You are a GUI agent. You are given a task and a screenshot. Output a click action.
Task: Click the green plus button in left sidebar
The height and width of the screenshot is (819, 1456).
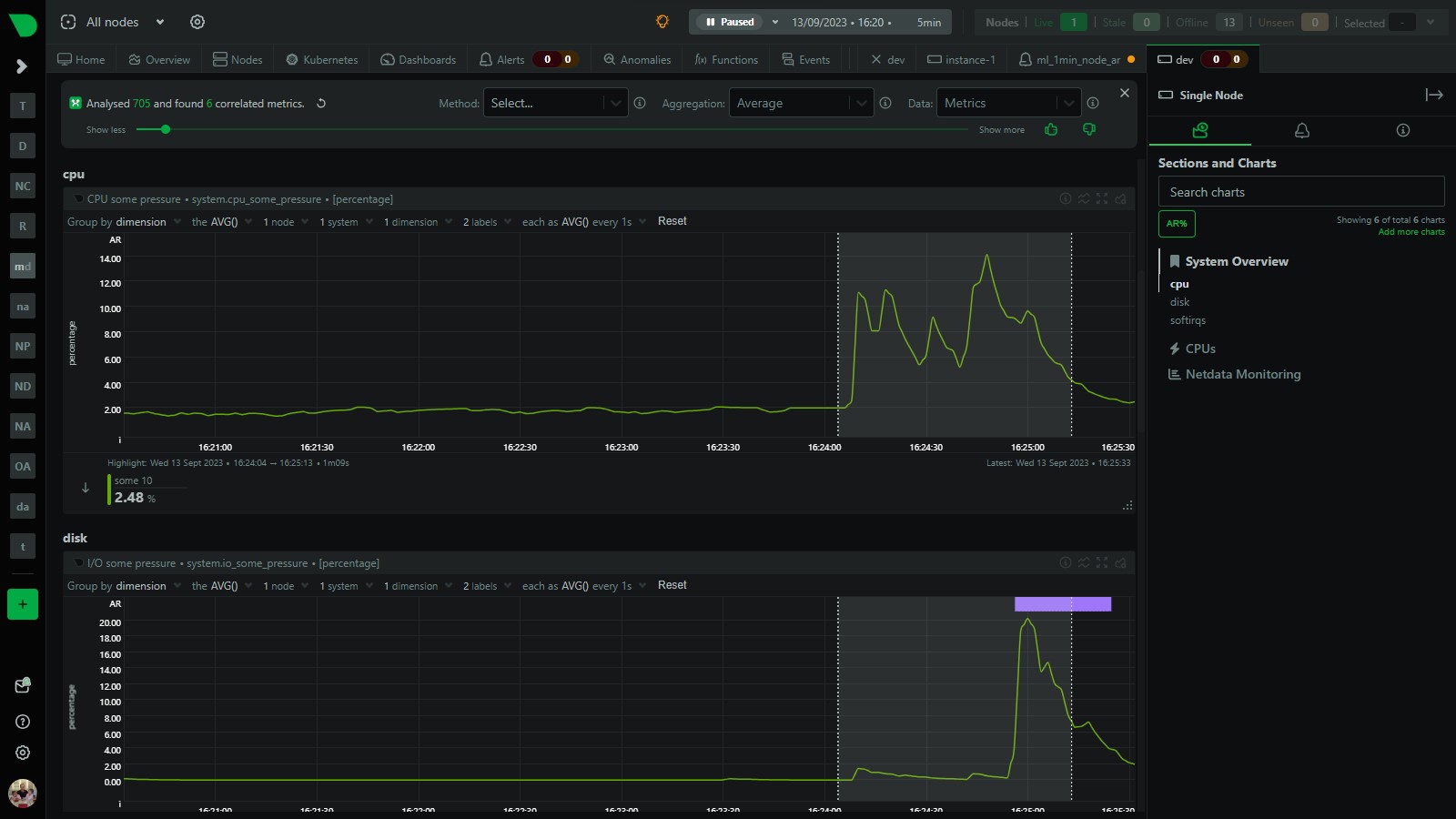point(23,604)
